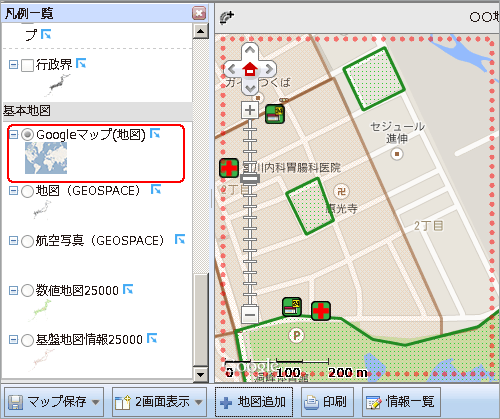Click the 地図（GEOSPACE） outline thumbnail
500x419 pixels.
[42, 210]
